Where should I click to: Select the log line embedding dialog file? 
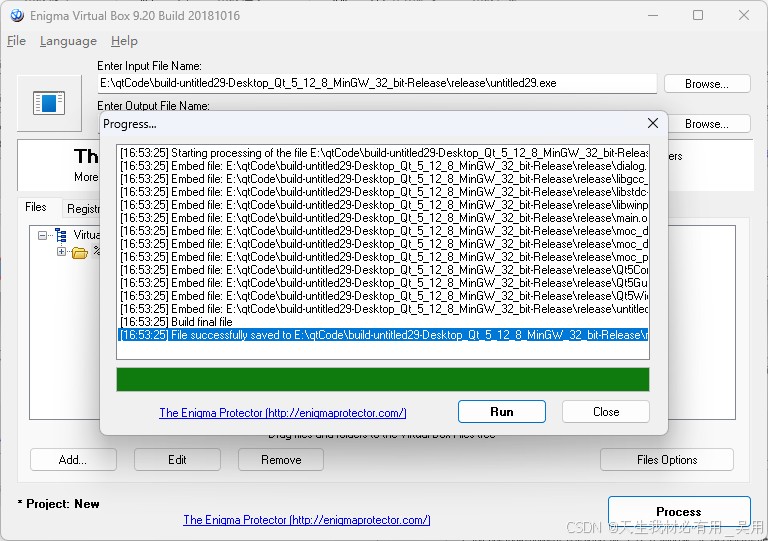[384, 166]
